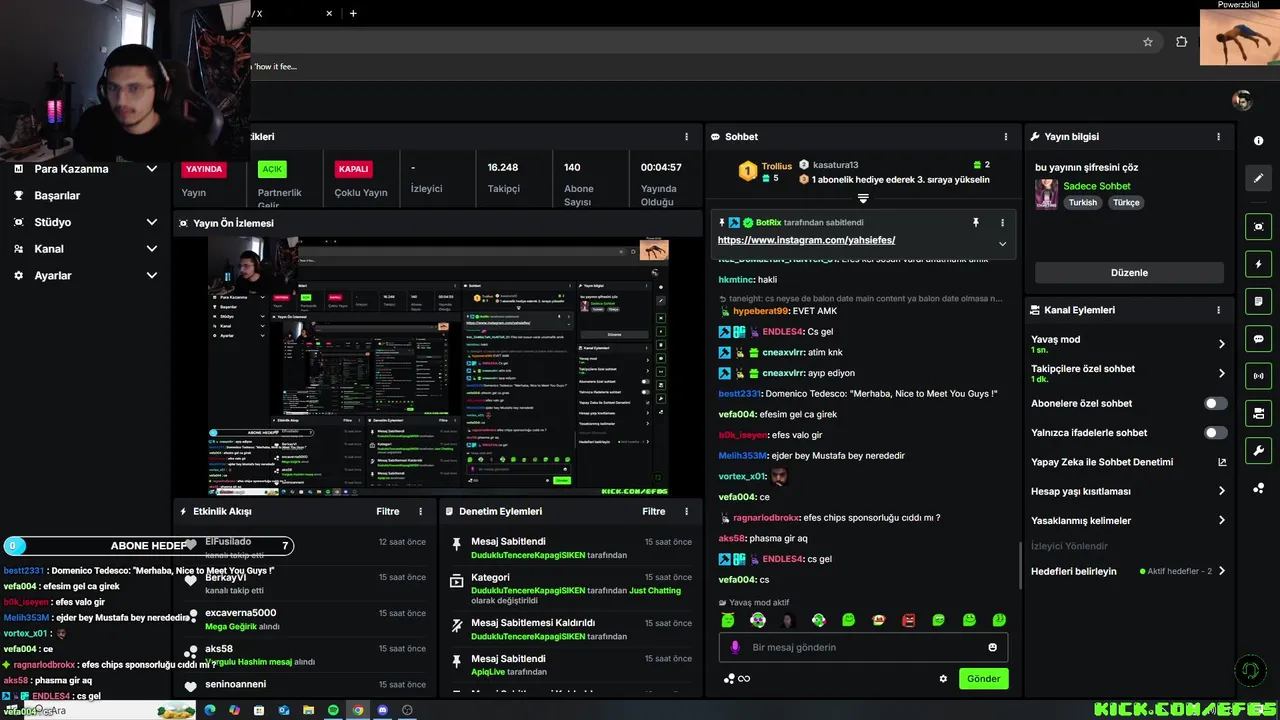Unpin the BotRix pinned message with the pin icon

point(976,222)
